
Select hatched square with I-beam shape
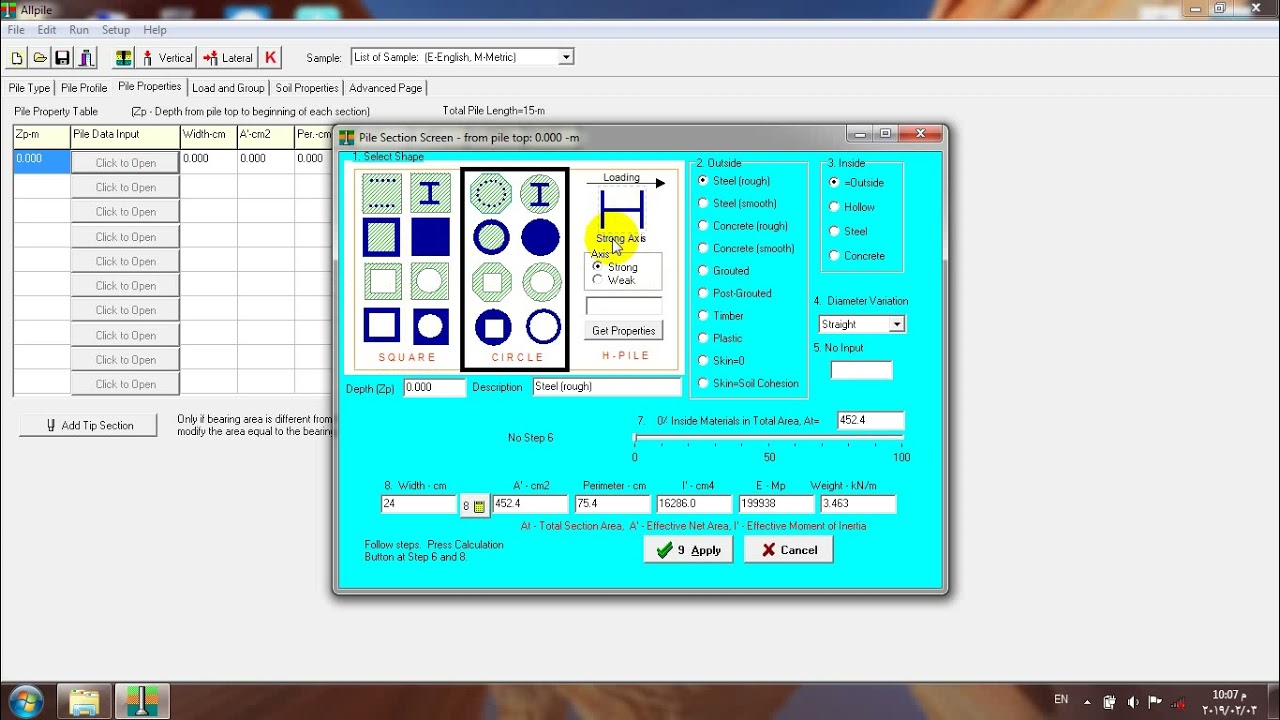(x=430, y=193)
